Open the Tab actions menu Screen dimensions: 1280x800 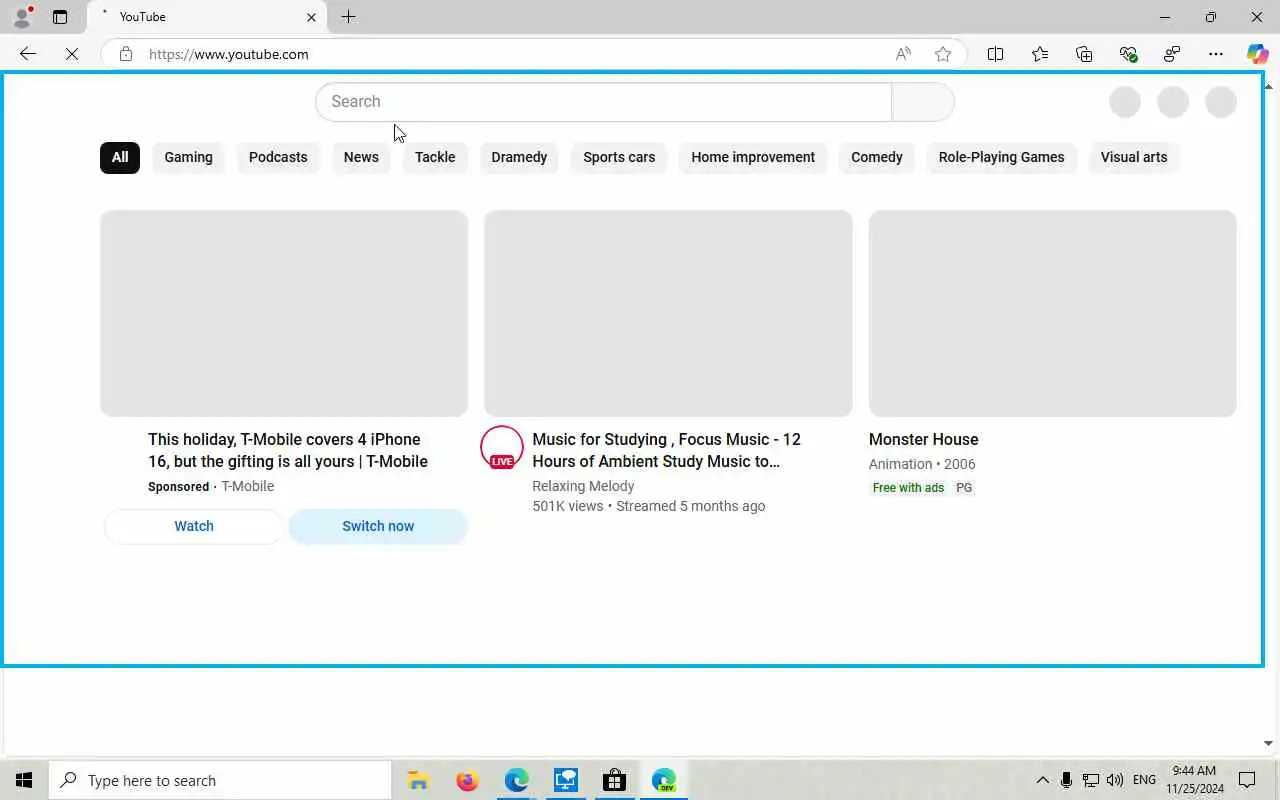[x=60, y=17]
